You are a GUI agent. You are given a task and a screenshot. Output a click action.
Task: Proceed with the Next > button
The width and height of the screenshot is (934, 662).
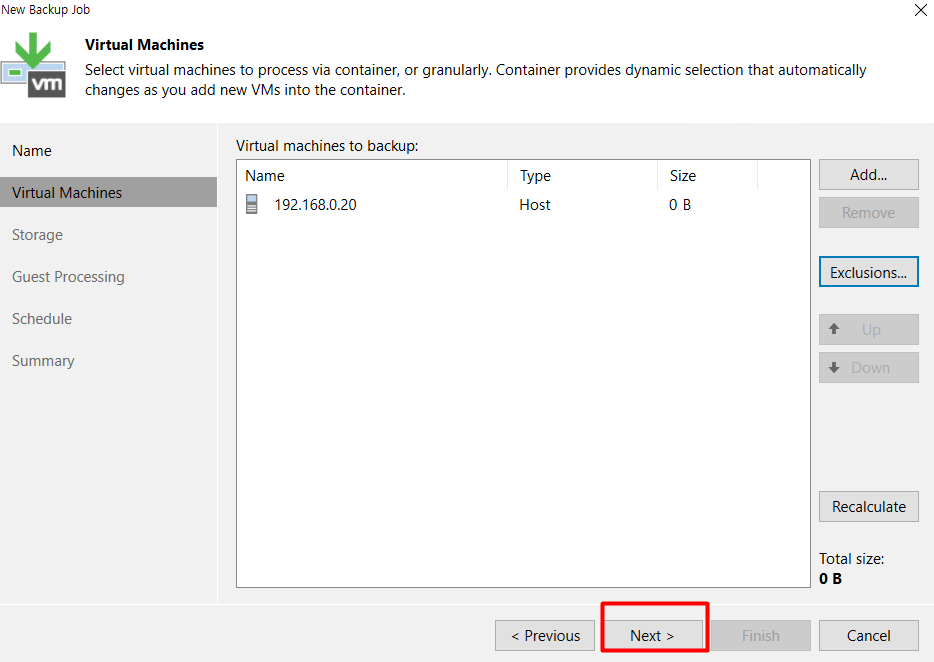653,636
